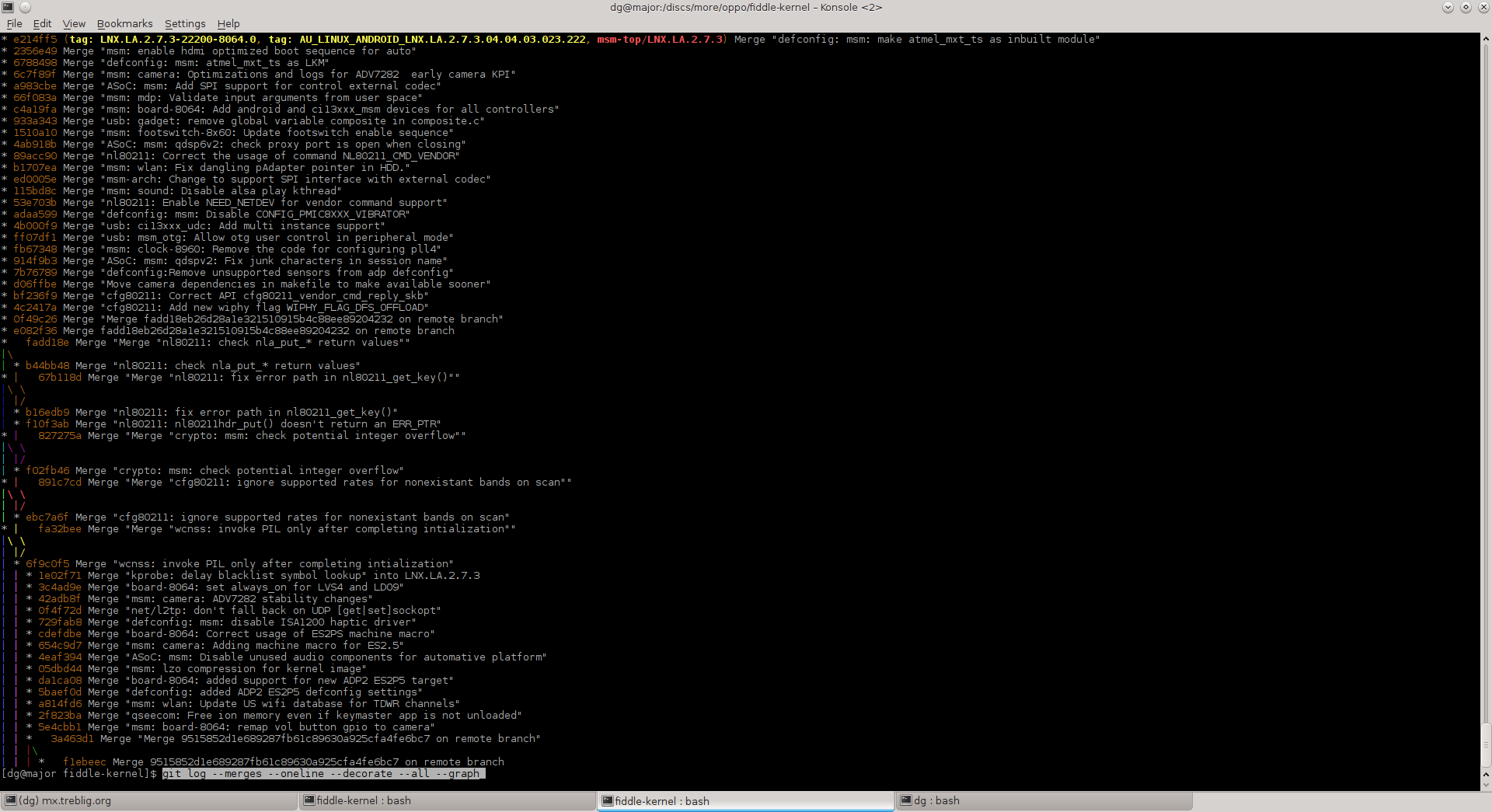Click commit hash f10f3ab
Viewport: 1492px width, 812px height.
pyautogui.click(x=47, y=423)
